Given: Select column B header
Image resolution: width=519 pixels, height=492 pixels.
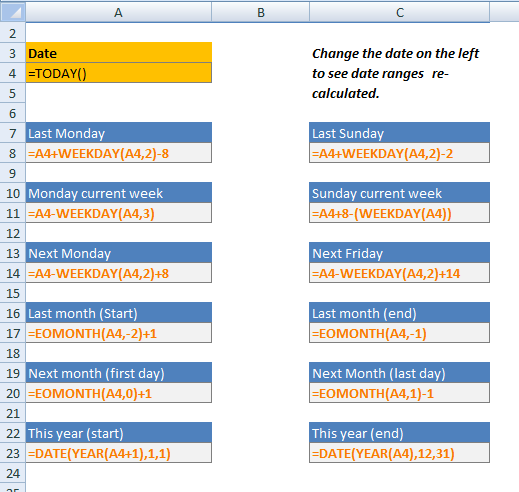Looking at the screenshot, I should pos(260,13).
